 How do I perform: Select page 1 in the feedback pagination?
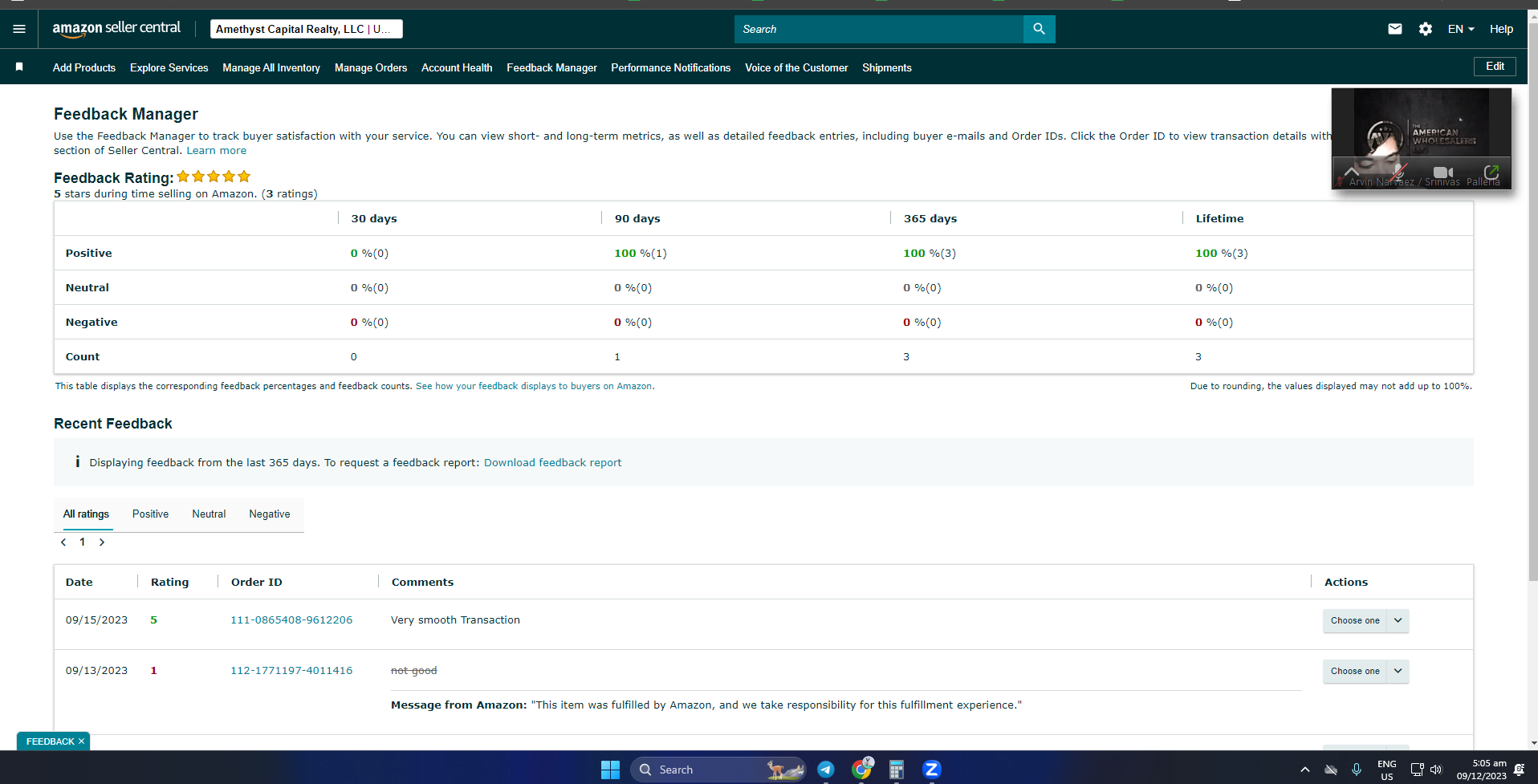pos(82,542)
